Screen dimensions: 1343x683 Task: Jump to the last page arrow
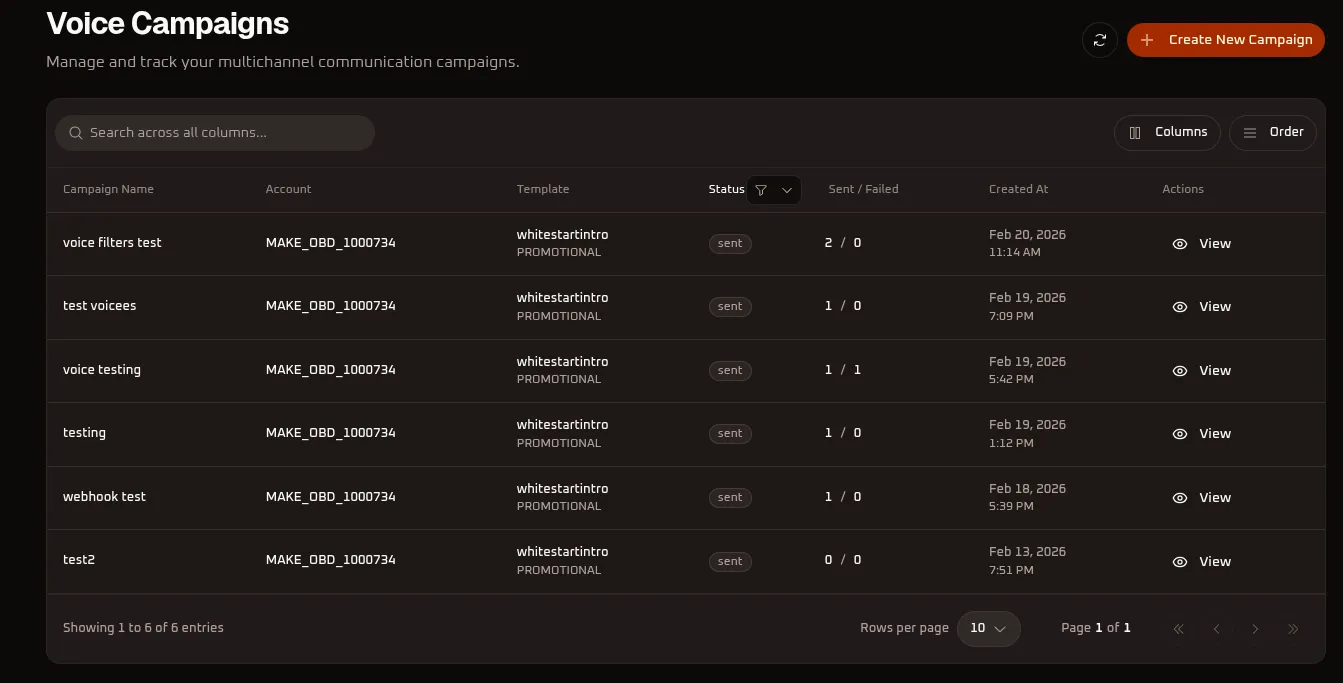[1293, 629]
